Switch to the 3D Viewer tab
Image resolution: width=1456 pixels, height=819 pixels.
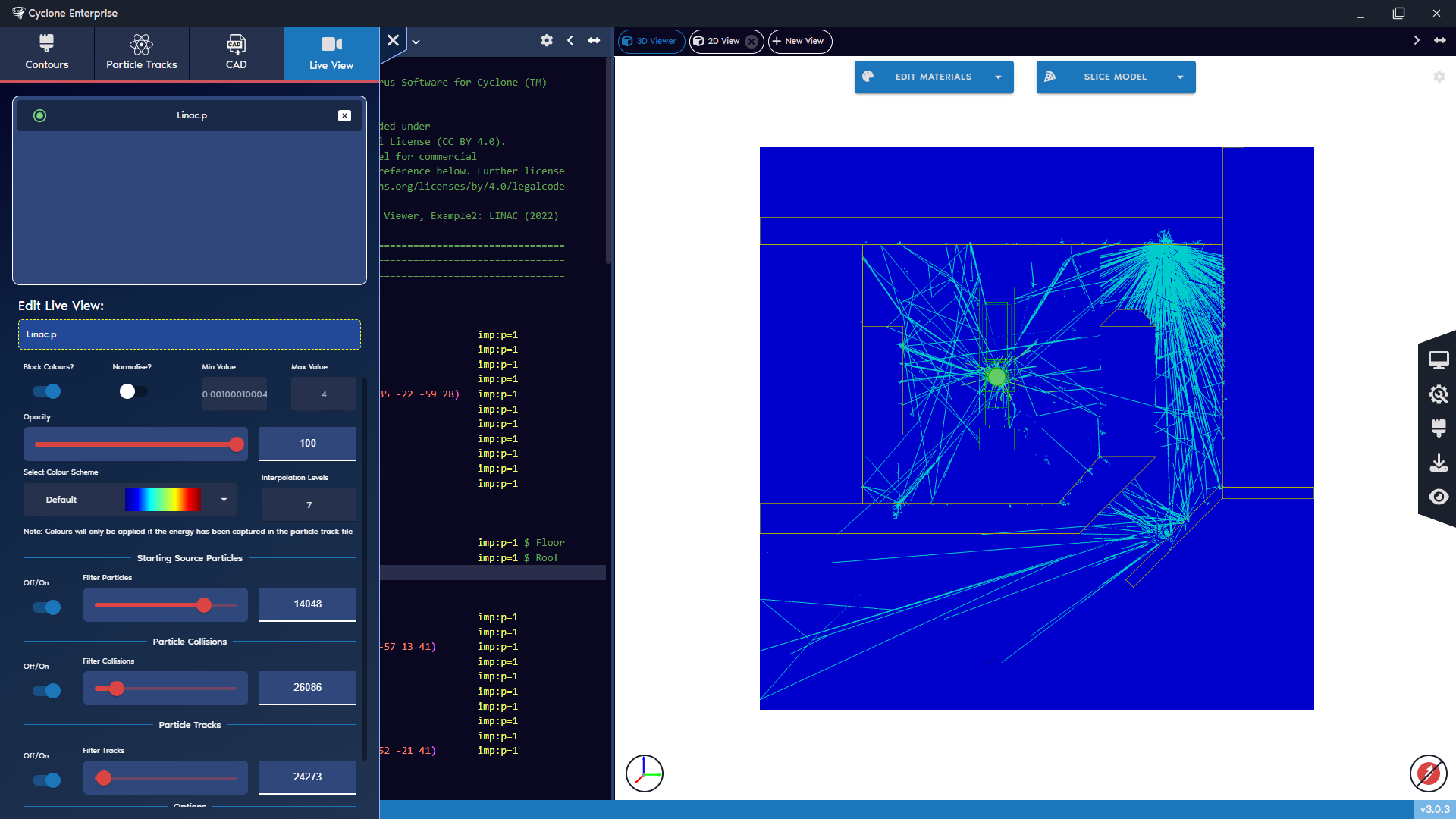click(x=651, y=41)
